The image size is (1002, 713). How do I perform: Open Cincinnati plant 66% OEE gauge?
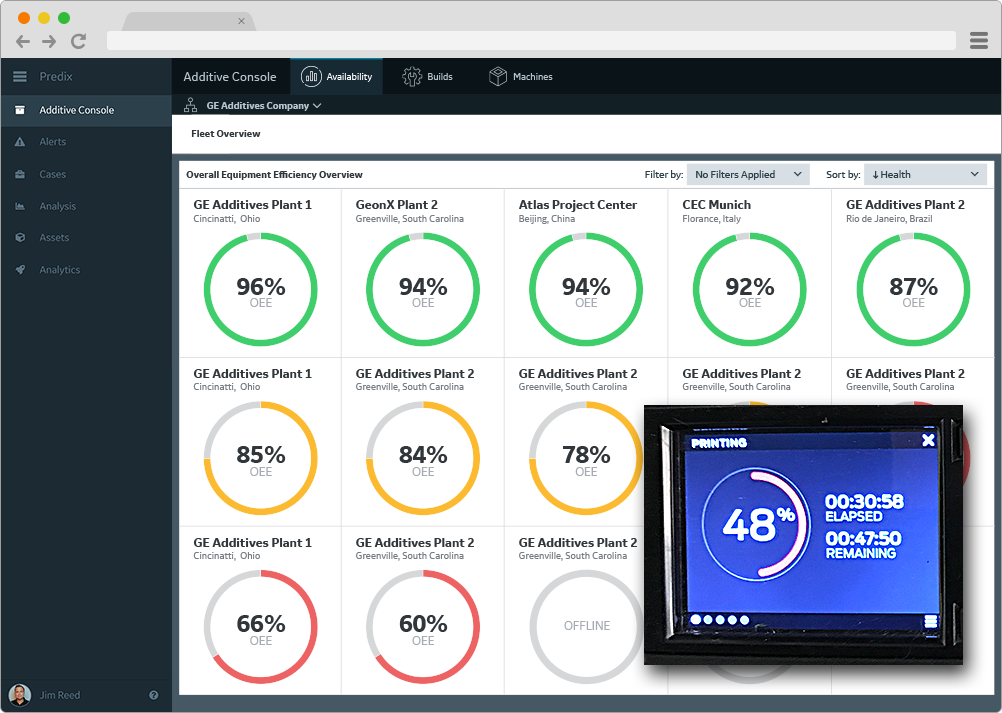(x=261, y=627)
